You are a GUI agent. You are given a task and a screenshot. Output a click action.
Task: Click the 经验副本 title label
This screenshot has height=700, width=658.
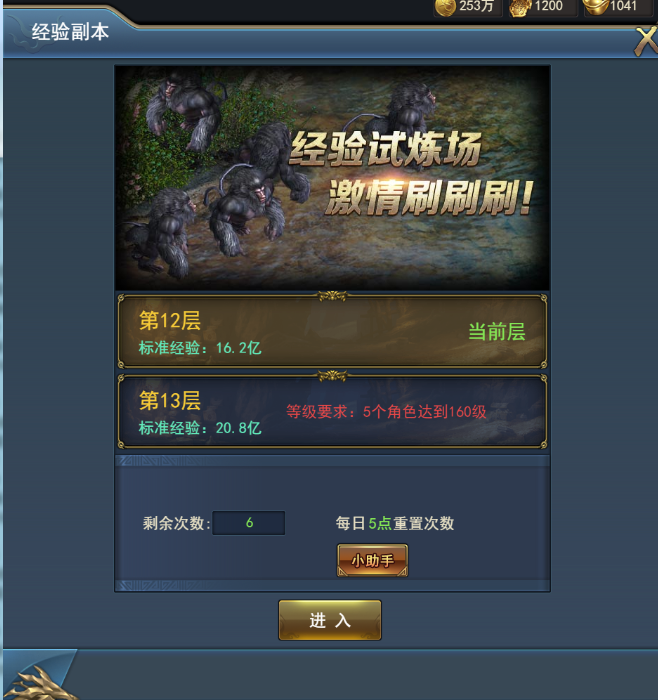70,32
